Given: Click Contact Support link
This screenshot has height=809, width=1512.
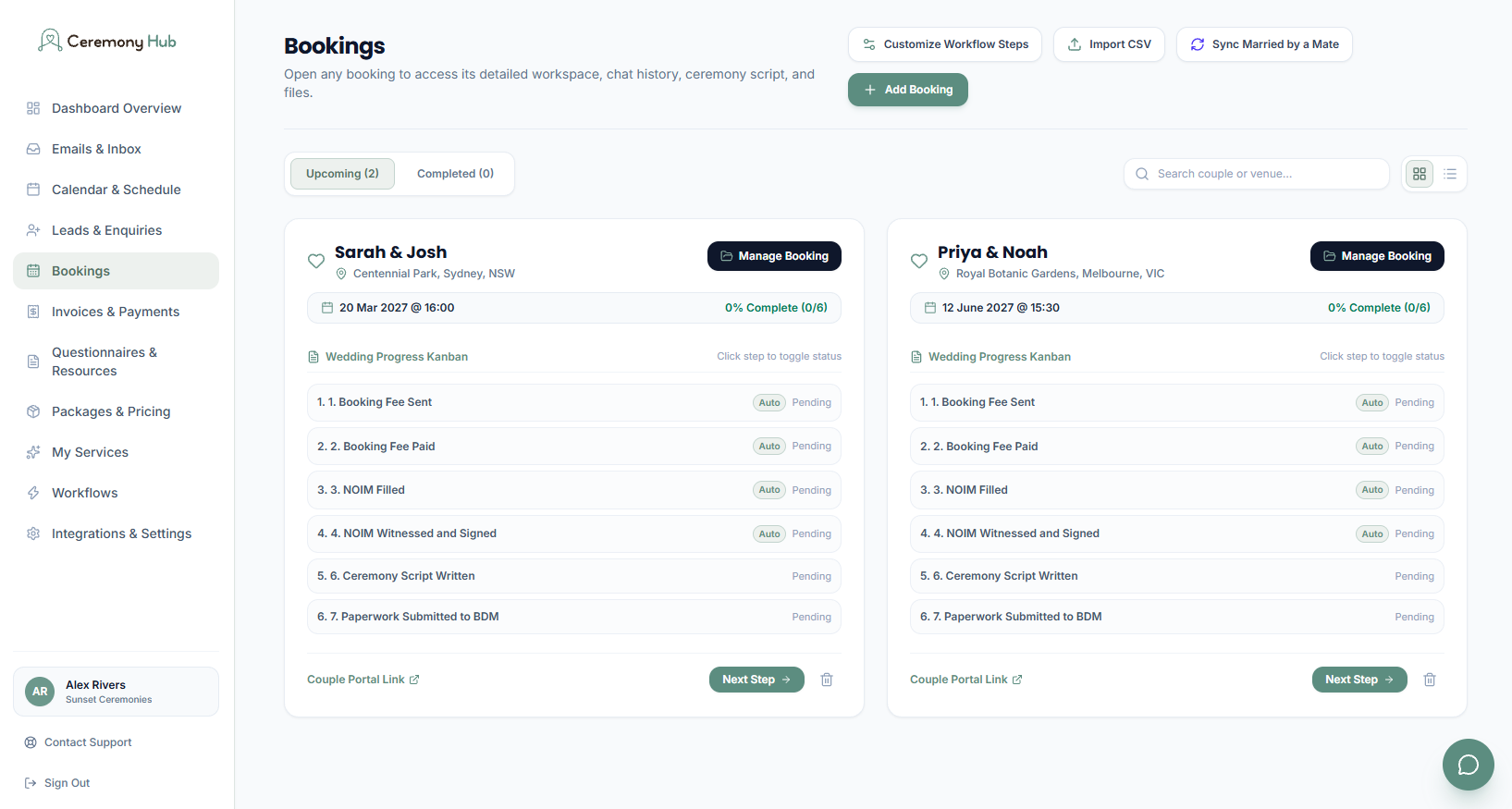Looking at the screenshot, I should (x=79, y=742).
